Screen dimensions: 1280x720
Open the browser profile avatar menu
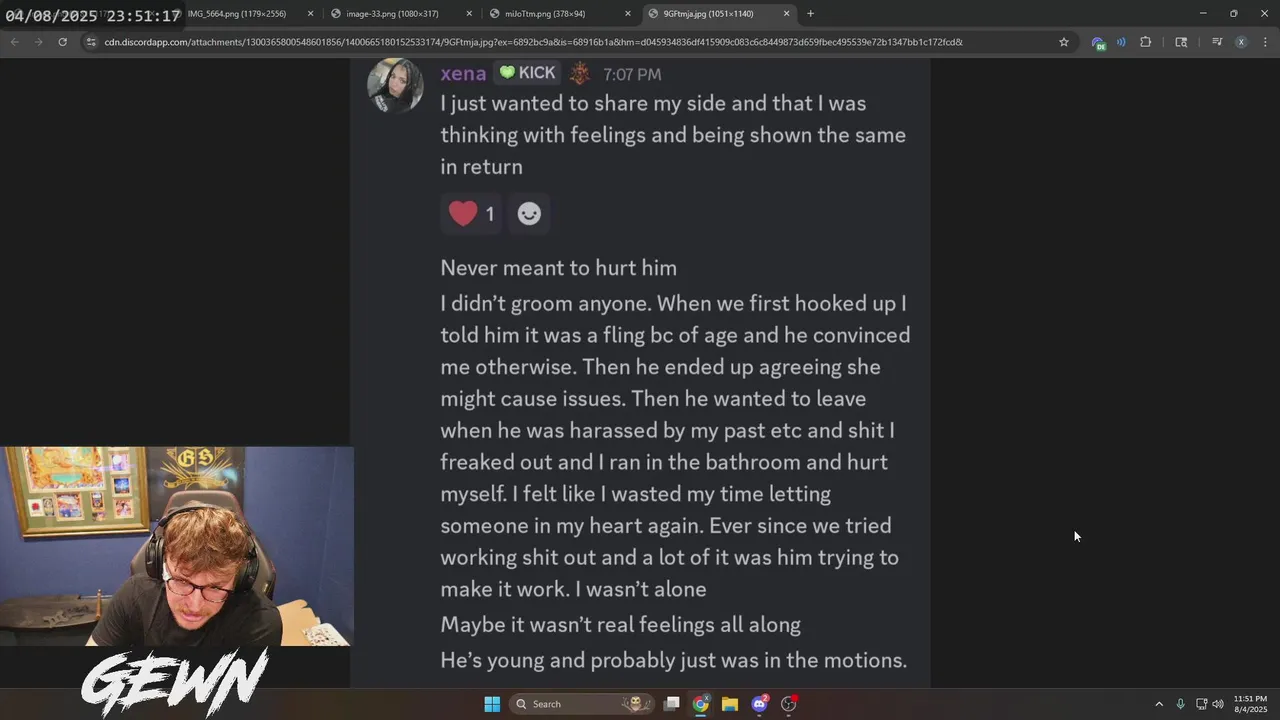(1241, 42)
